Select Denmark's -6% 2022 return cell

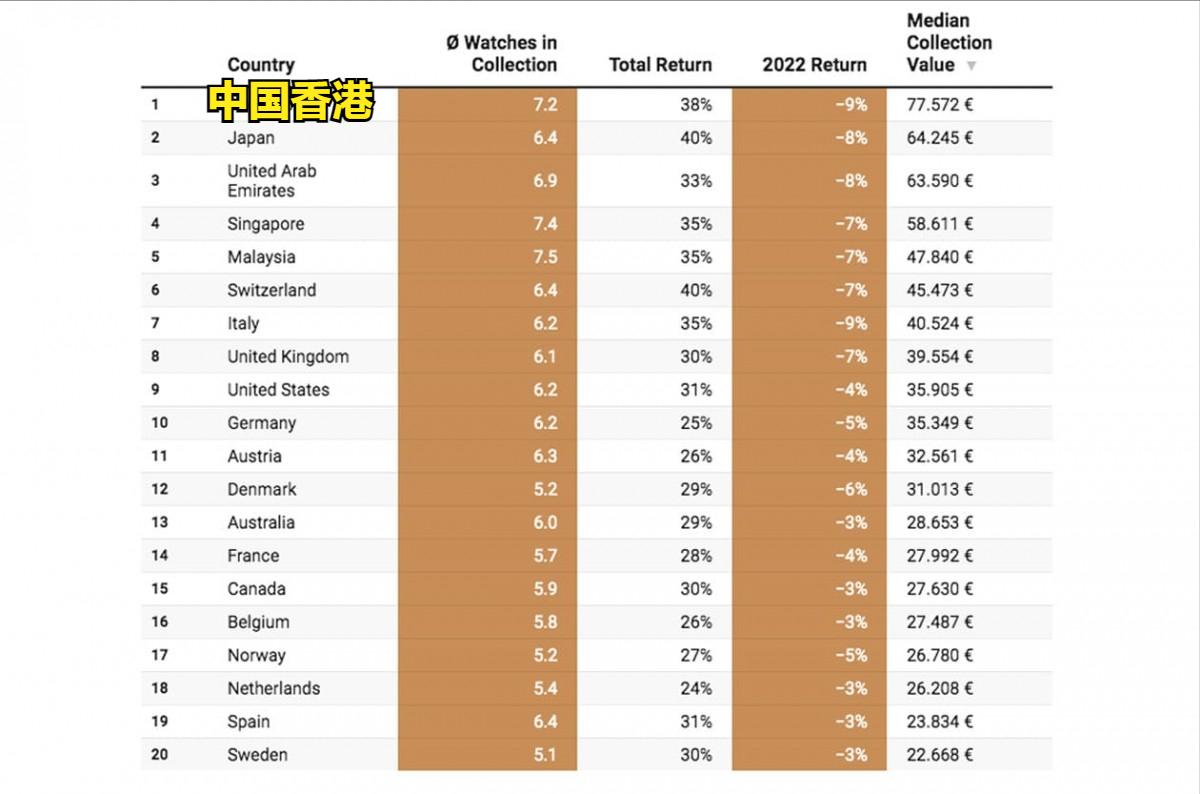tap(851, 489)
